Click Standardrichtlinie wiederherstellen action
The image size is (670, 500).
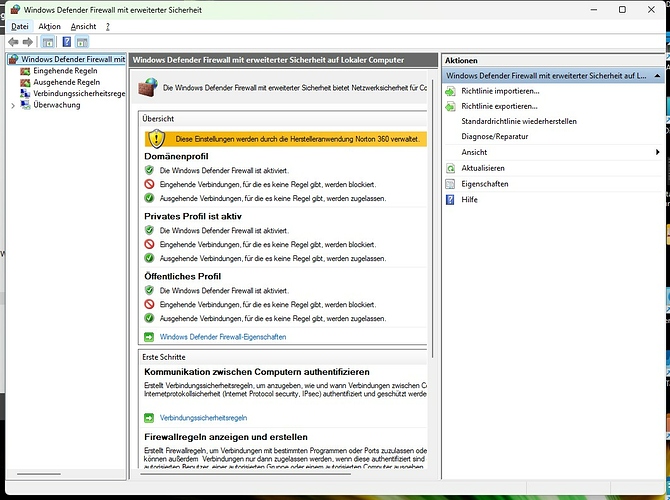tap(519, 121)
